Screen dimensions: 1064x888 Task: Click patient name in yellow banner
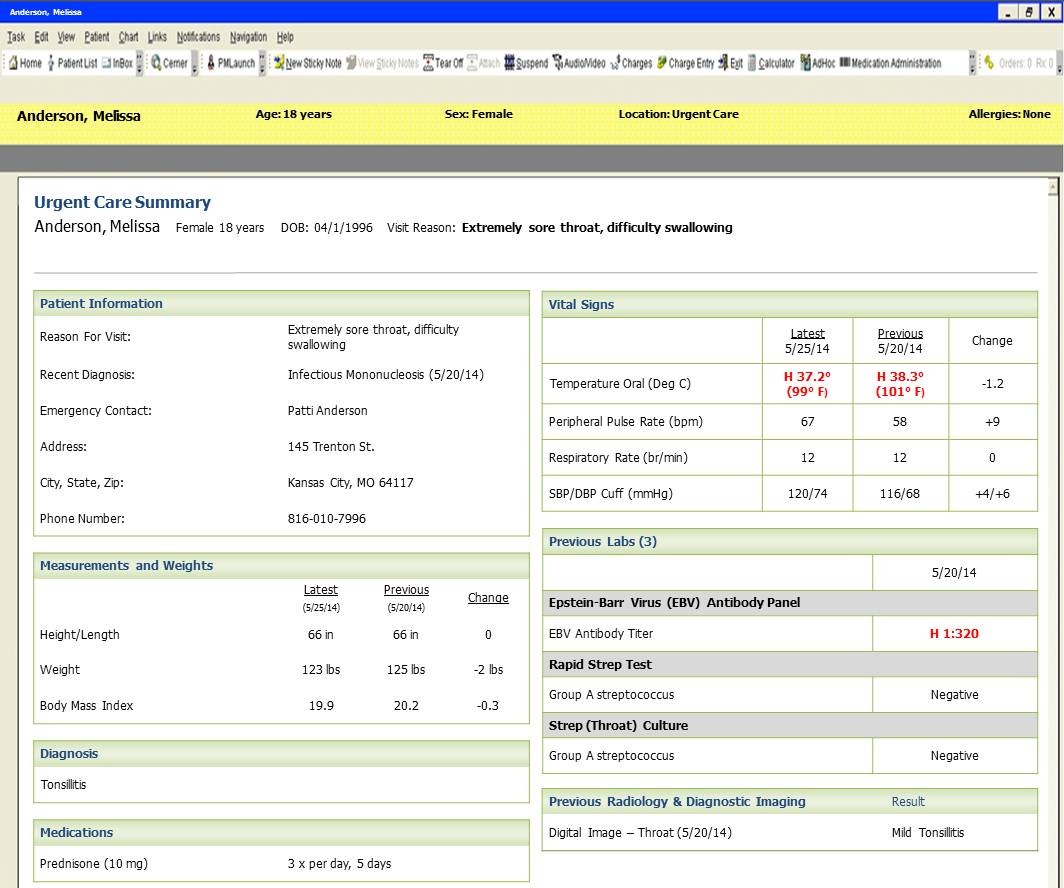coord(79,116)
